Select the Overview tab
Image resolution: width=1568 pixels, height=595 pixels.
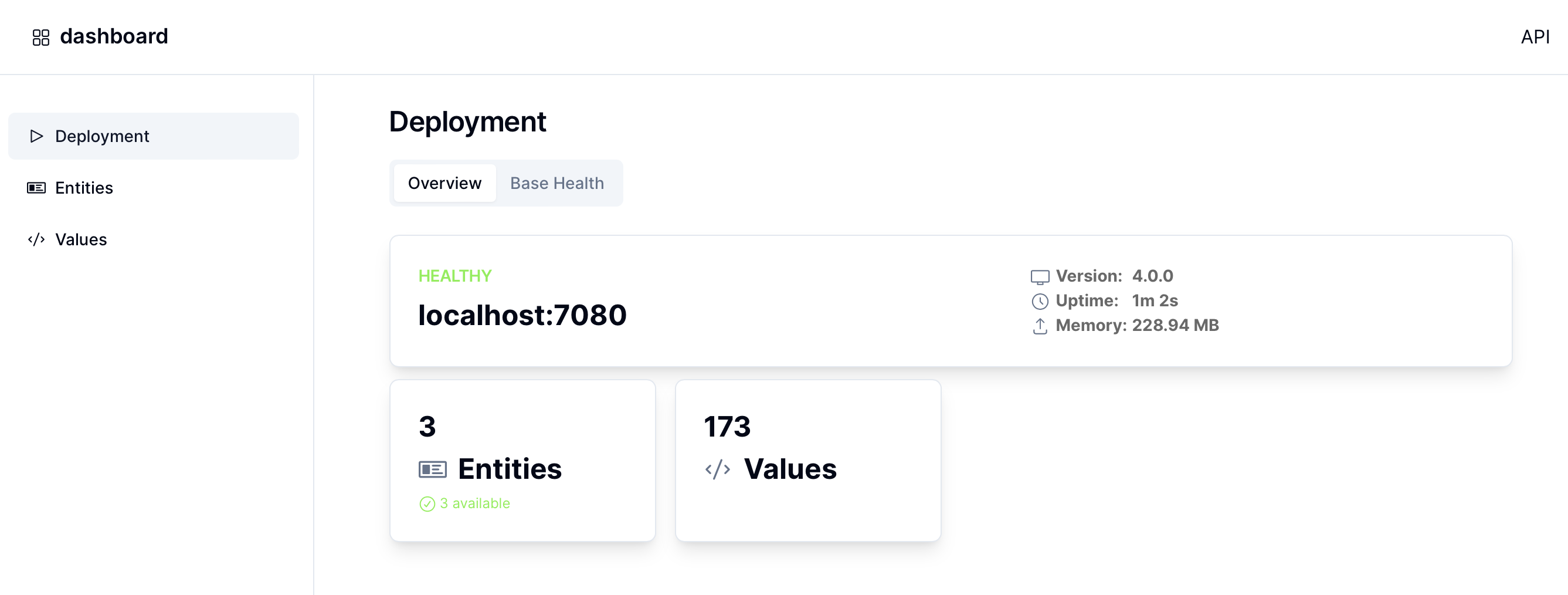[x=444, y=183]
